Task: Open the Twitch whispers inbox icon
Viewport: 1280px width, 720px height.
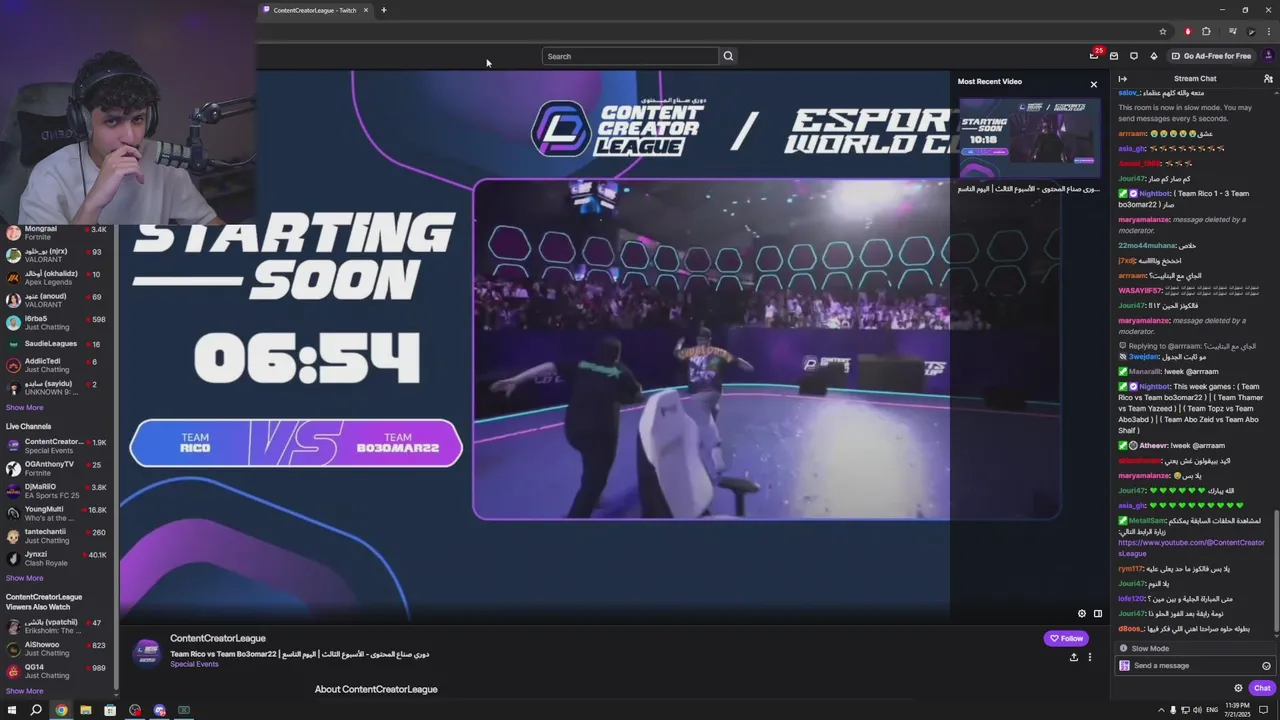Action: point(1114,56)
